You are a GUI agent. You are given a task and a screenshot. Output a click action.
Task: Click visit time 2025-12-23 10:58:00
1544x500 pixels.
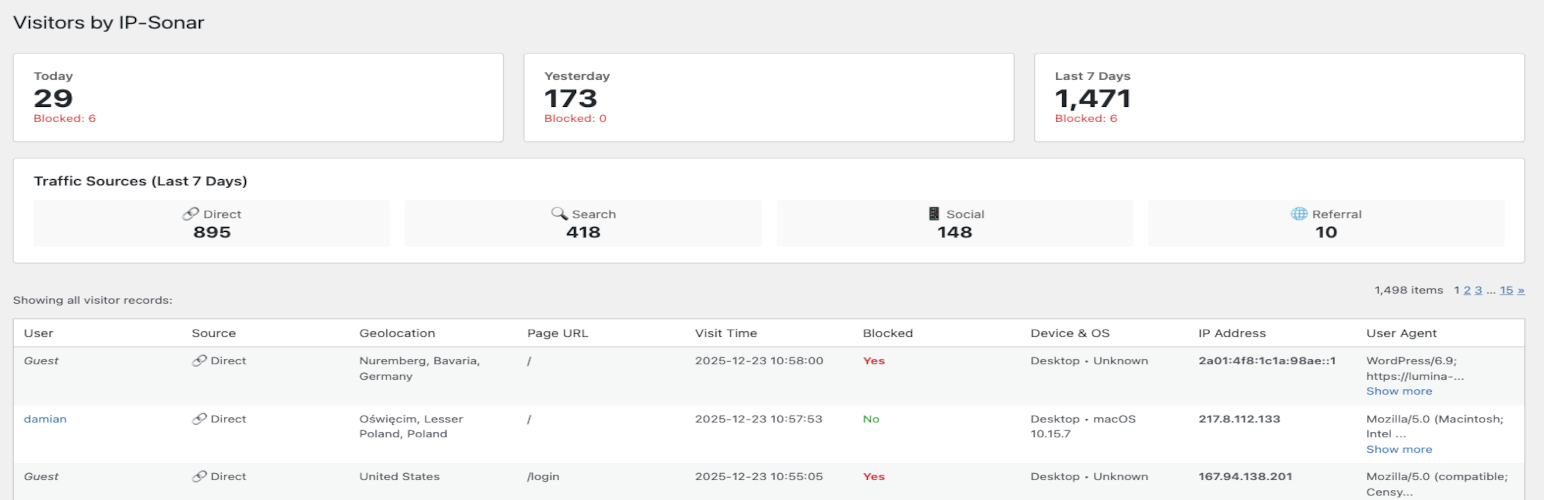coord(759,361)
